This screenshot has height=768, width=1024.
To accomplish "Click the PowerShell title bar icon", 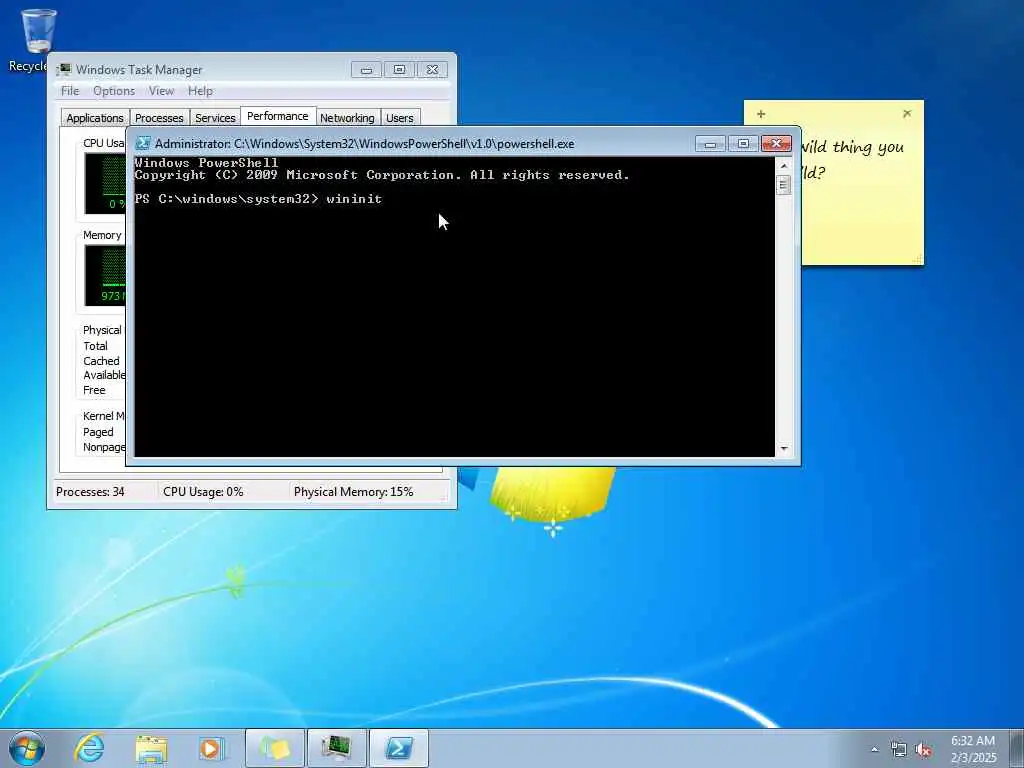I will tap(143, 144).
